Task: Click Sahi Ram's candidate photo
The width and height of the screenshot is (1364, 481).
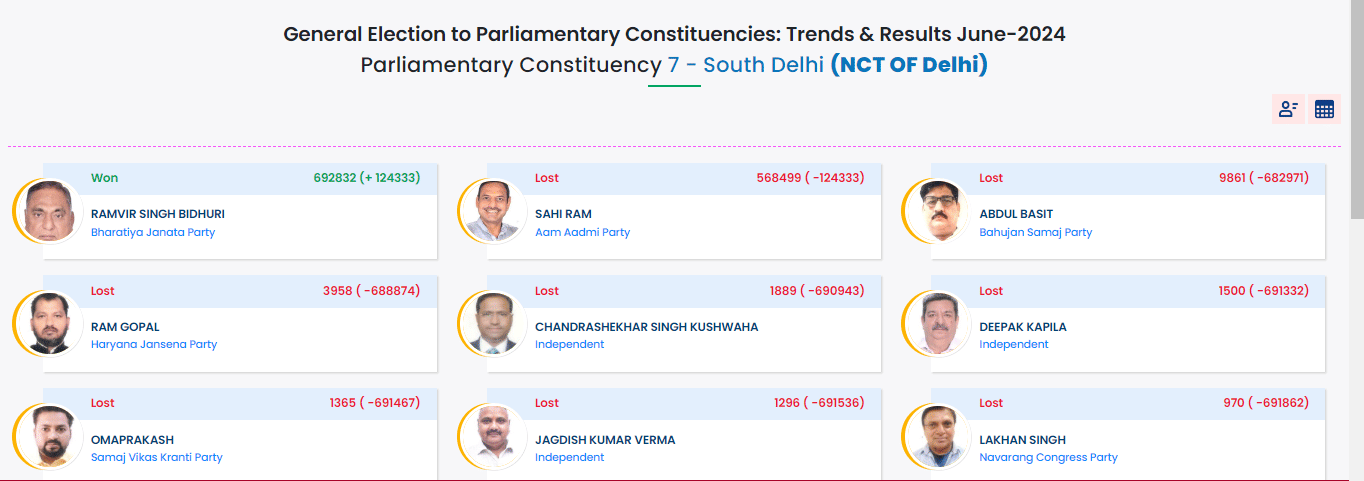Action: 493,211
